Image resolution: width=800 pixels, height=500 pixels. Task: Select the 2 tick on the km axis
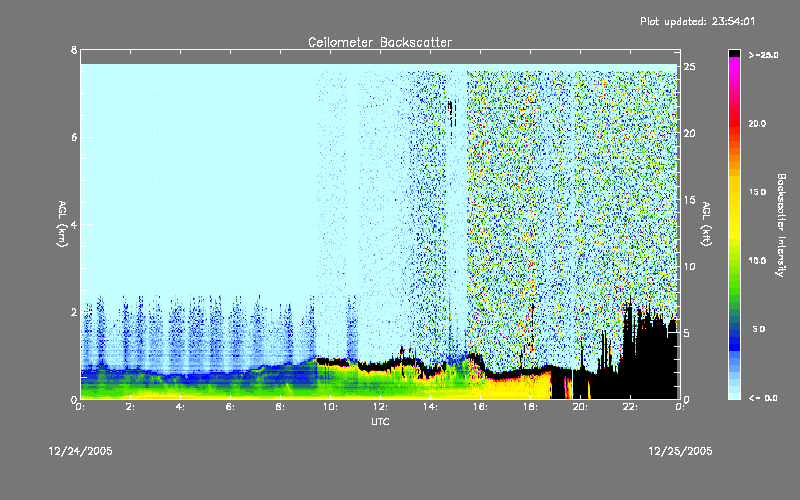pyautogui.click(x=74, y=312)
